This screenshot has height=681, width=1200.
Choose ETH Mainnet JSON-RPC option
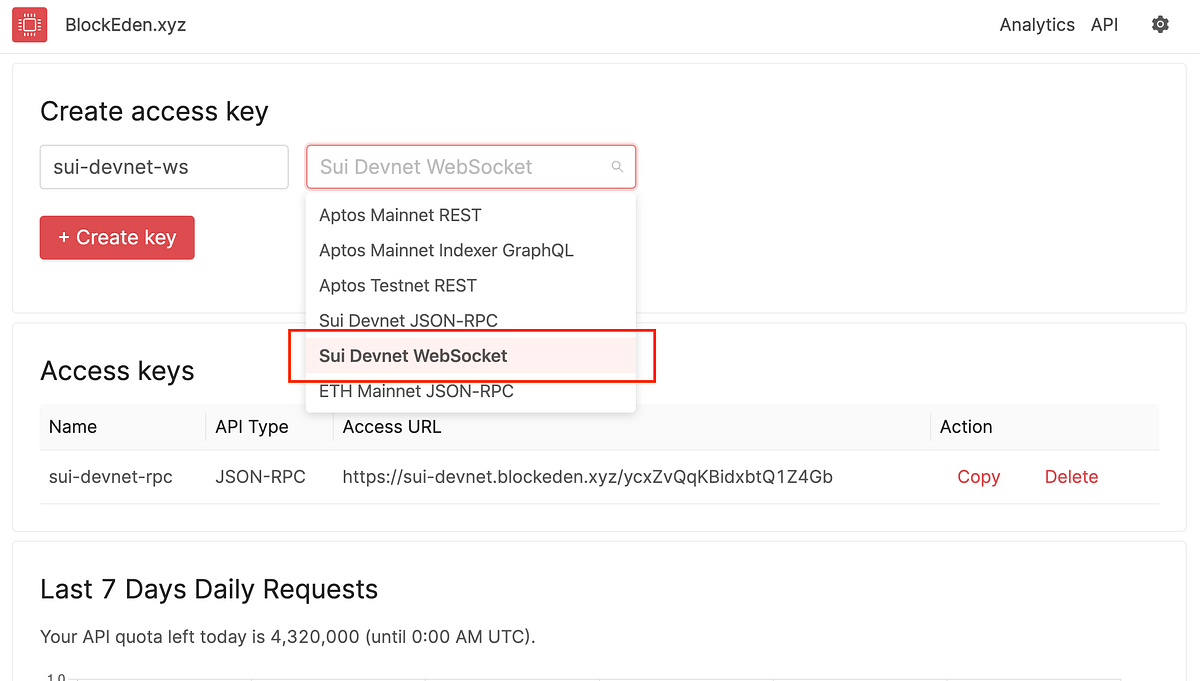(x=415, y=391)
